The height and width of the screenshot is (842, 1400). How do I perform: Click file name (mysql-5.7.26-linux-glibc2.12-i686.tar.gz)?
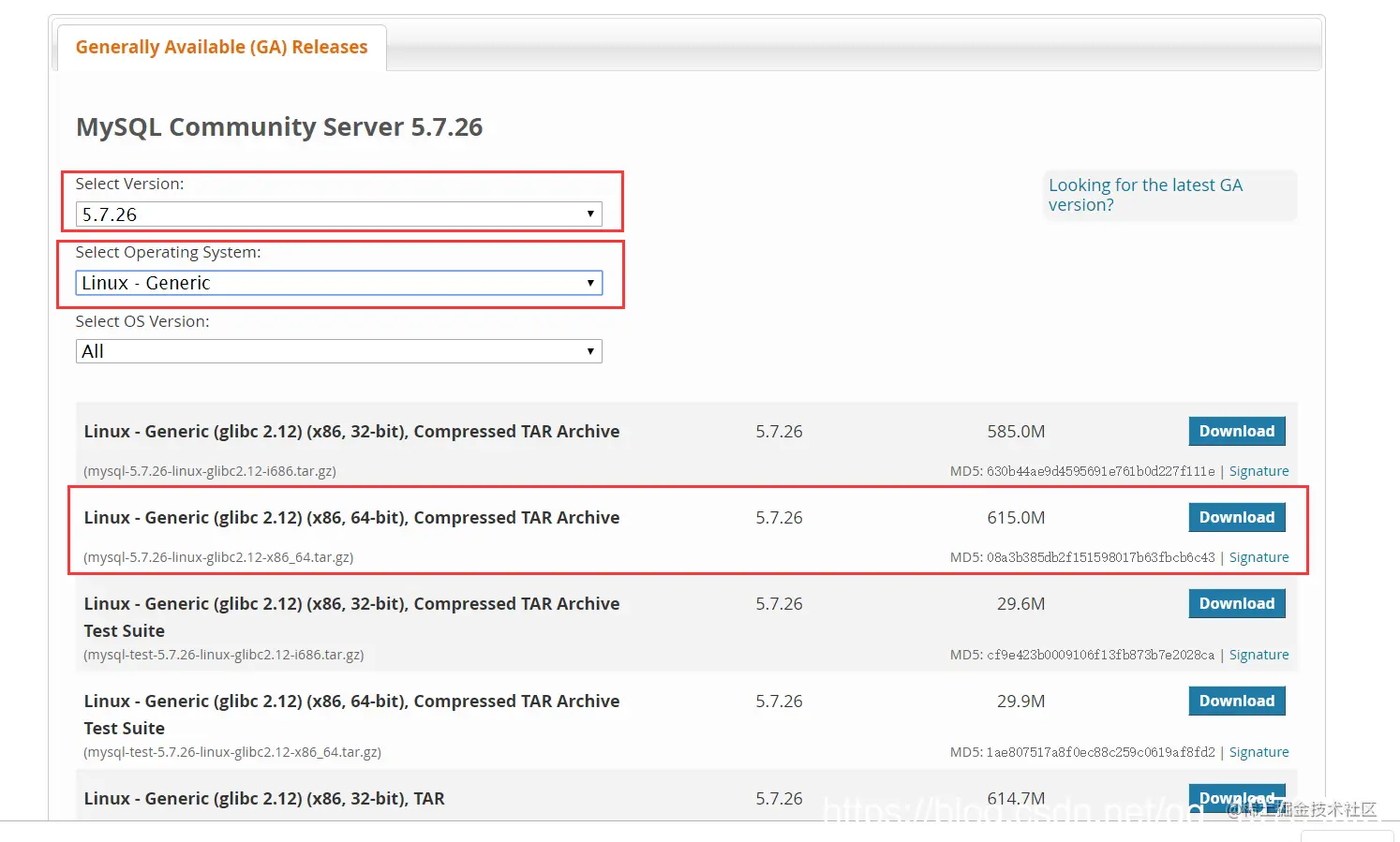tap(210, 471)
